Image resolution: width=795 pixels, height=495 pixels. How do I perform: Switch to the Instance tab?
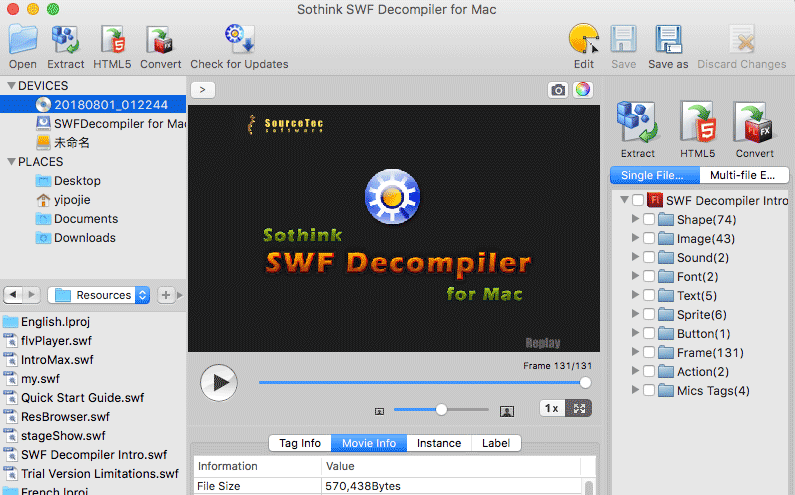(439, 443)
